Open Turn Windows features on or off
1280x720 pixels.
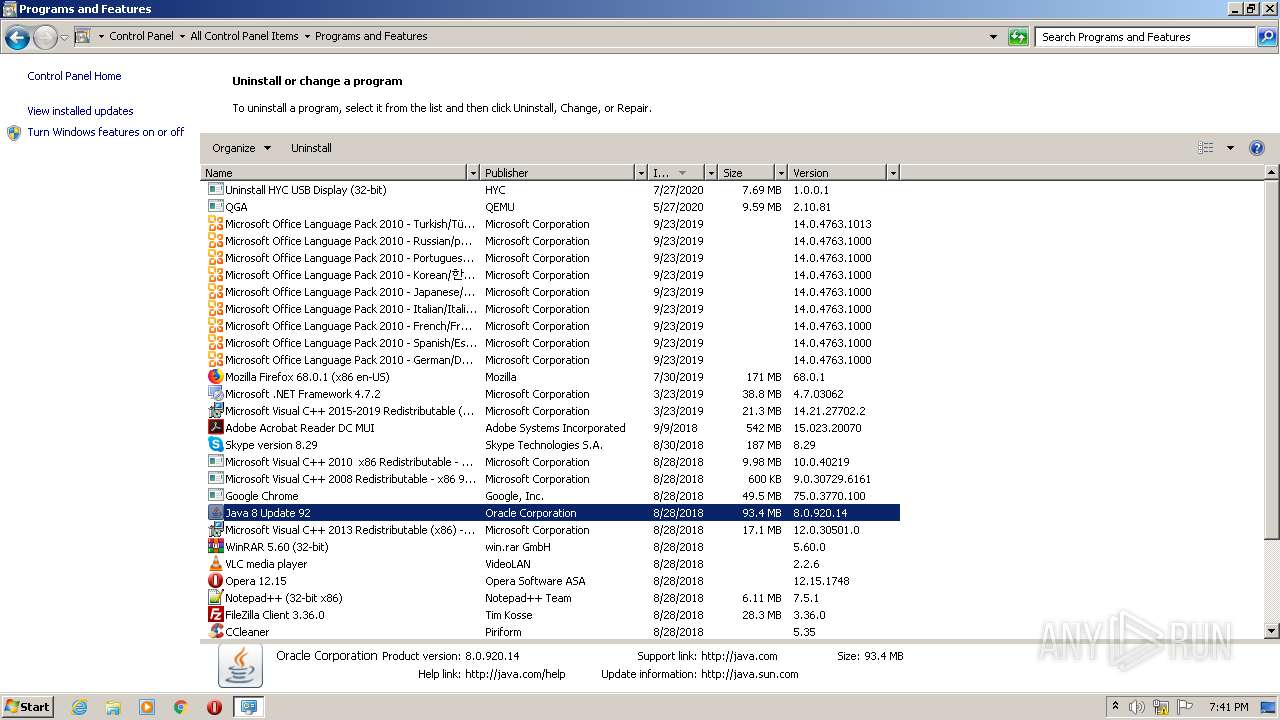point(105,132)
